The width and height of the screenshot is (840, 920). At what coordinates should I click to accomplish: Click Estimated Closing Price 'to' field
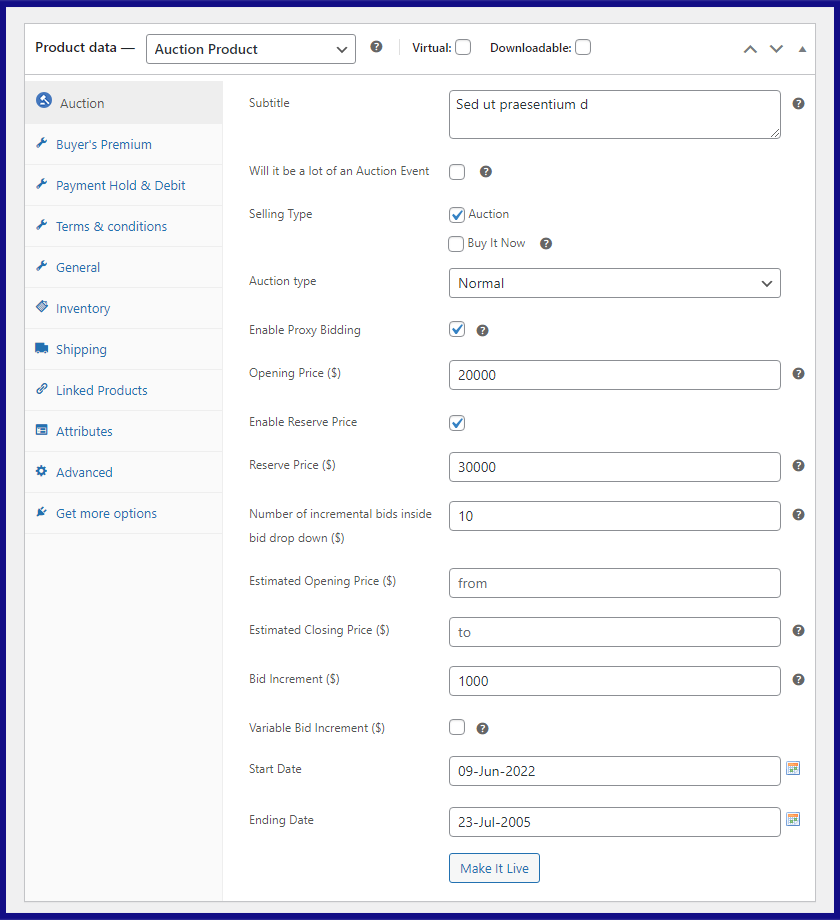615,632
